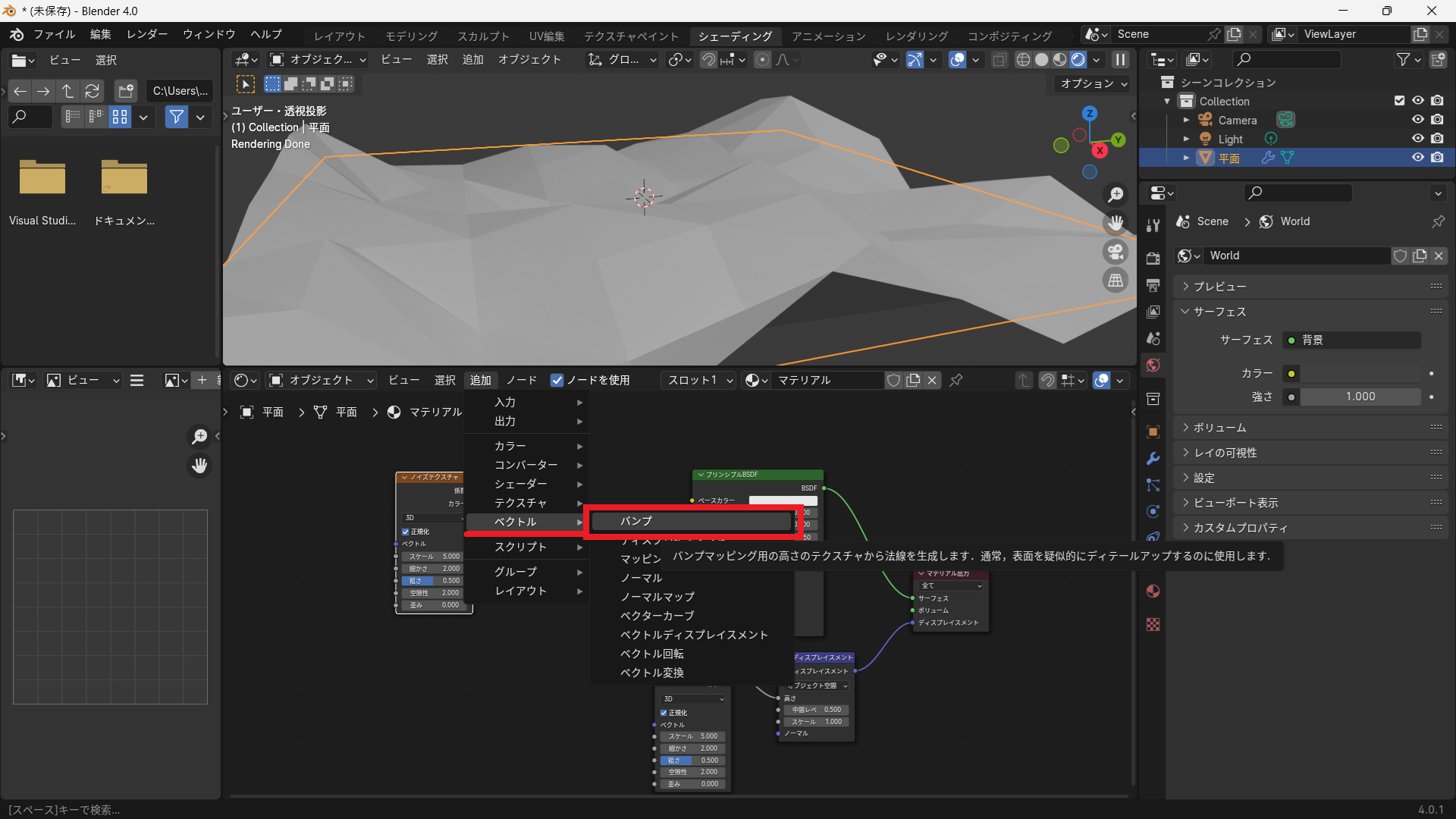This screenshot has width=1456, height=819.
Task: Click the オプション button in viewport
Action: click(x=1094, y=83)
